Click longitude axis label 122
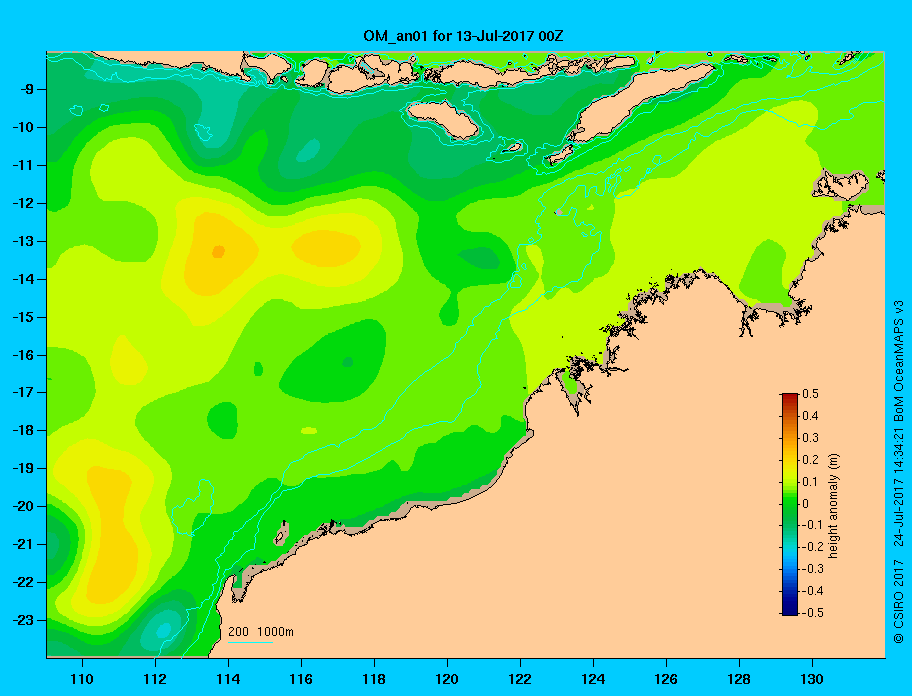Image resolution: width=912 pixels, height=696 pixels. click(x=520, y=679)
